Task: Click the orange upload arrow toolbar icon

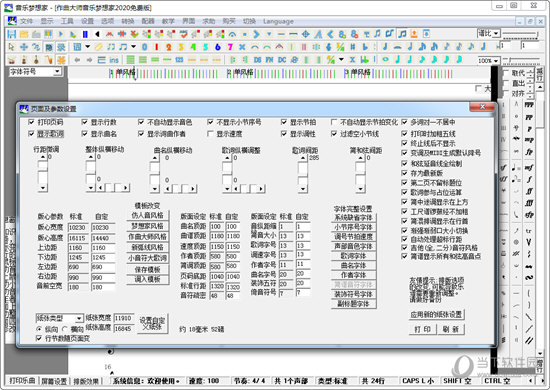Action: click(x=414, y=34)
